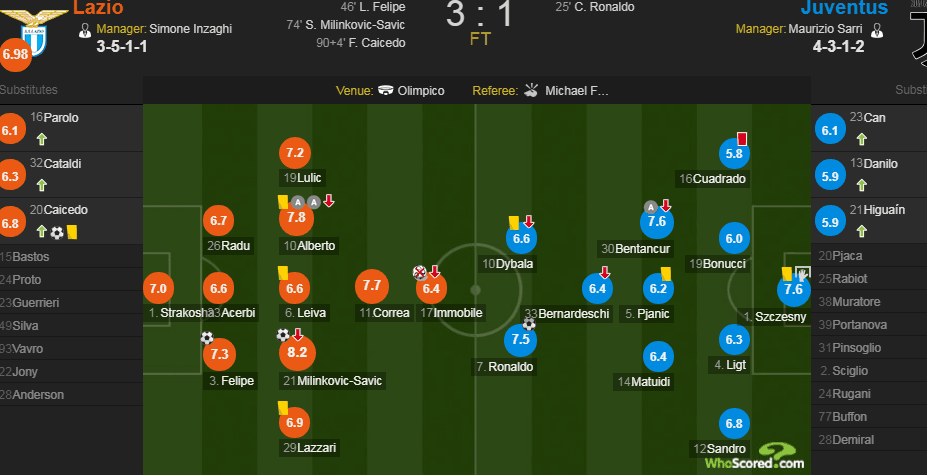Click the goal ball icon beside Felipe
The image size is (927, 475).
tap(206, 338)
